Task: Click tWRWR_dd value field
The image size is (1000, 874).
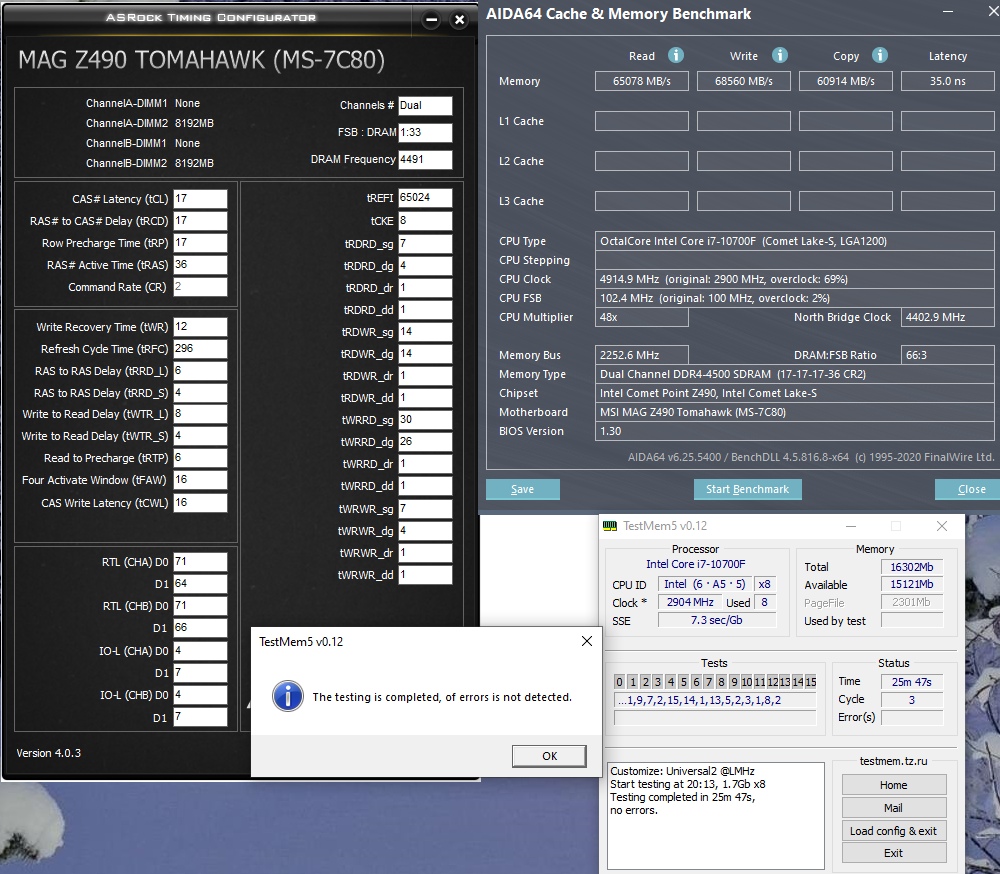Action: [425, 575]
